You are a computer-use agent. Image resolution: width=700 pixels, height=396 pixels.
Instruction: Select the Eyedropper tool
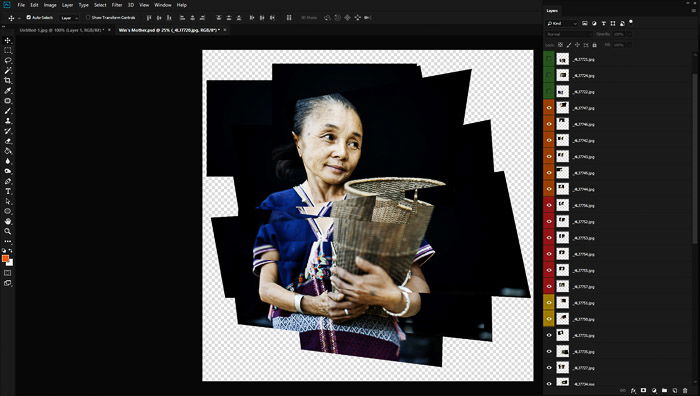8,91
